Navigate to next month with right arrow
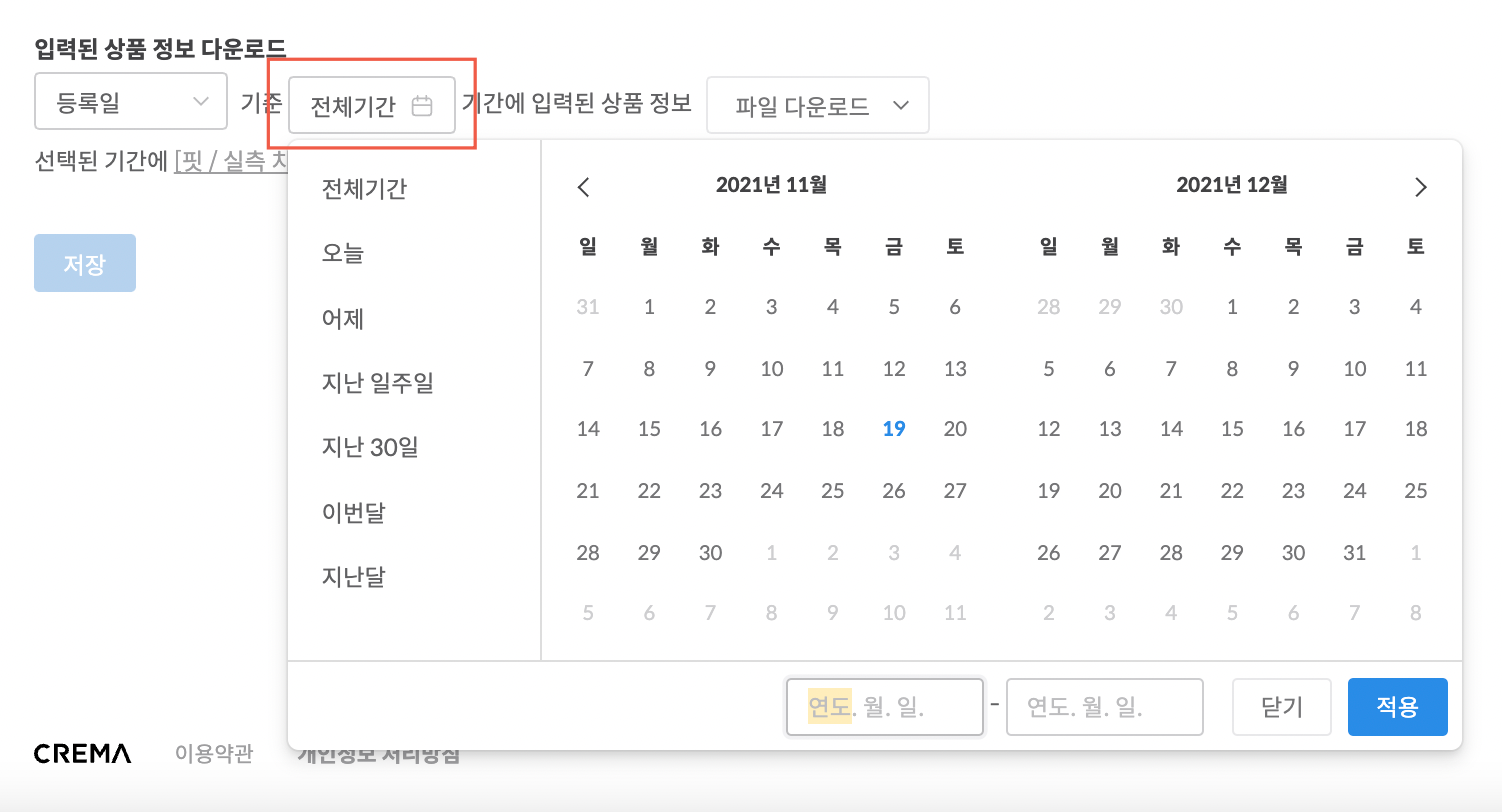The width and height of the screenshot is (1502, 812). pos(1420,186)
